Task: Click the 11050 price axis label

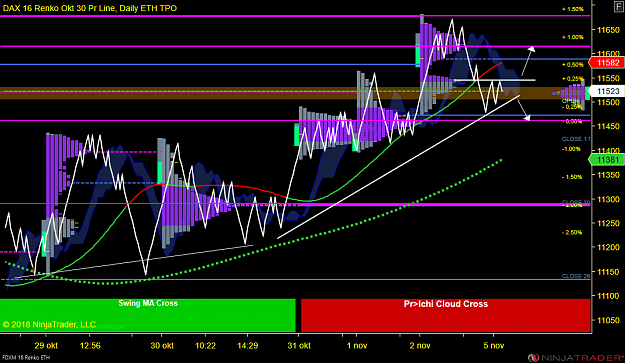Action: [608, 320]
